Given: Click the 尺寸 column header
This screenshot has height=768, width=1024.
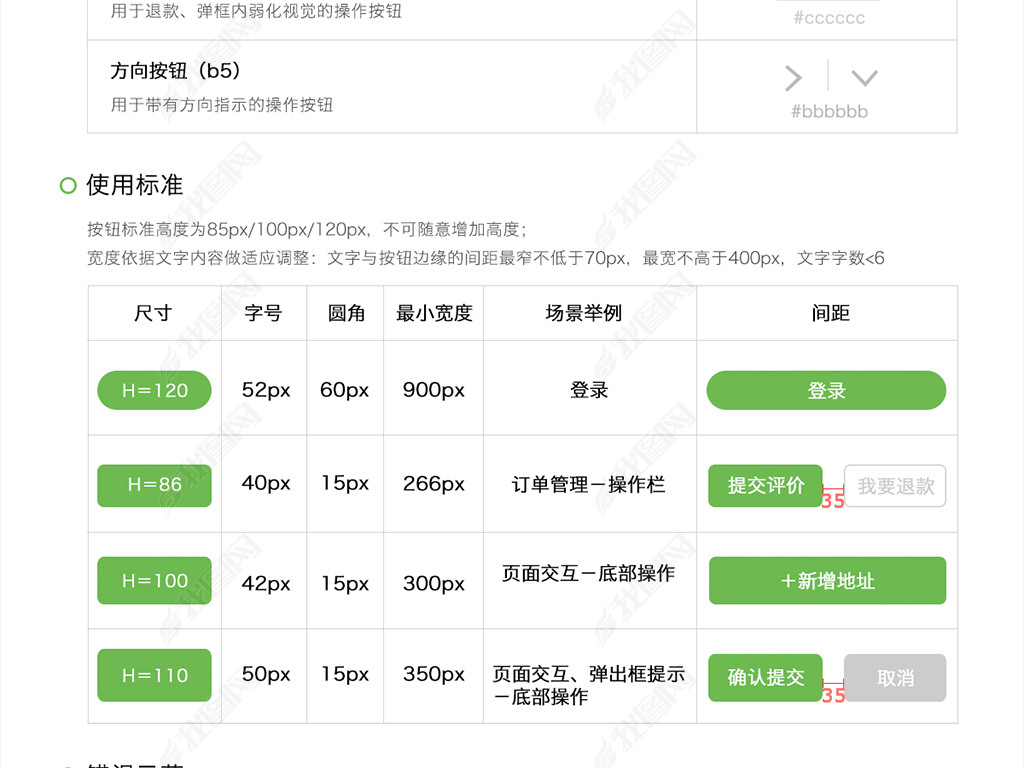Looking at the screenshot, I should [153, 313].
